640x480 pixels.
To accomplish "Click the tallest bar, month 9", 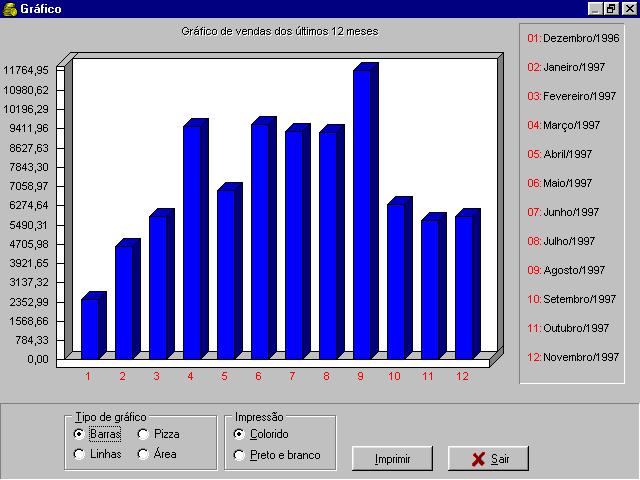I will pos(366,211).
